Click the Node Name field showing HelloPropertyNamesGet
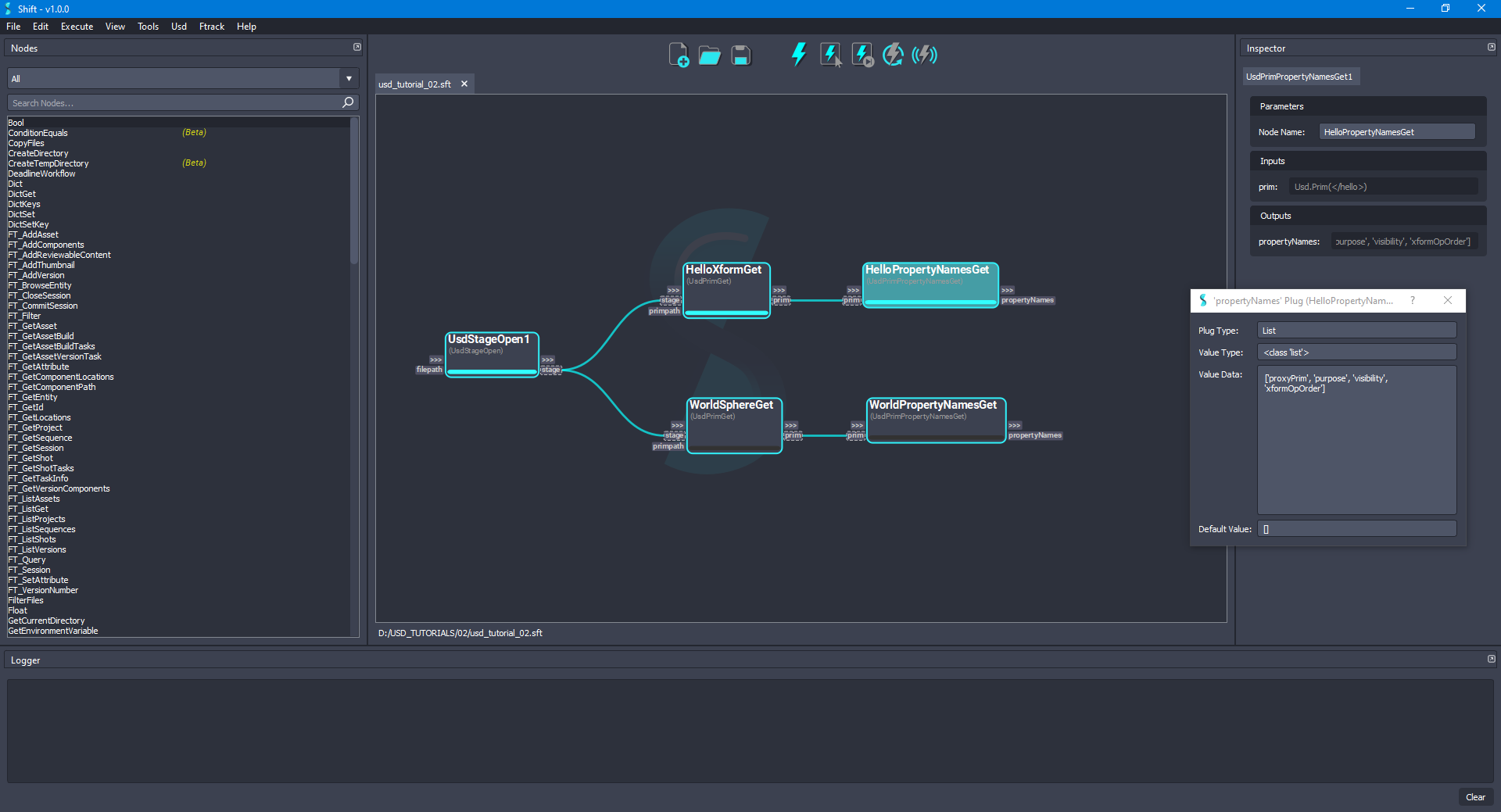The width and height of the screenshot is (1501, 812). (x=1396, y=131)
